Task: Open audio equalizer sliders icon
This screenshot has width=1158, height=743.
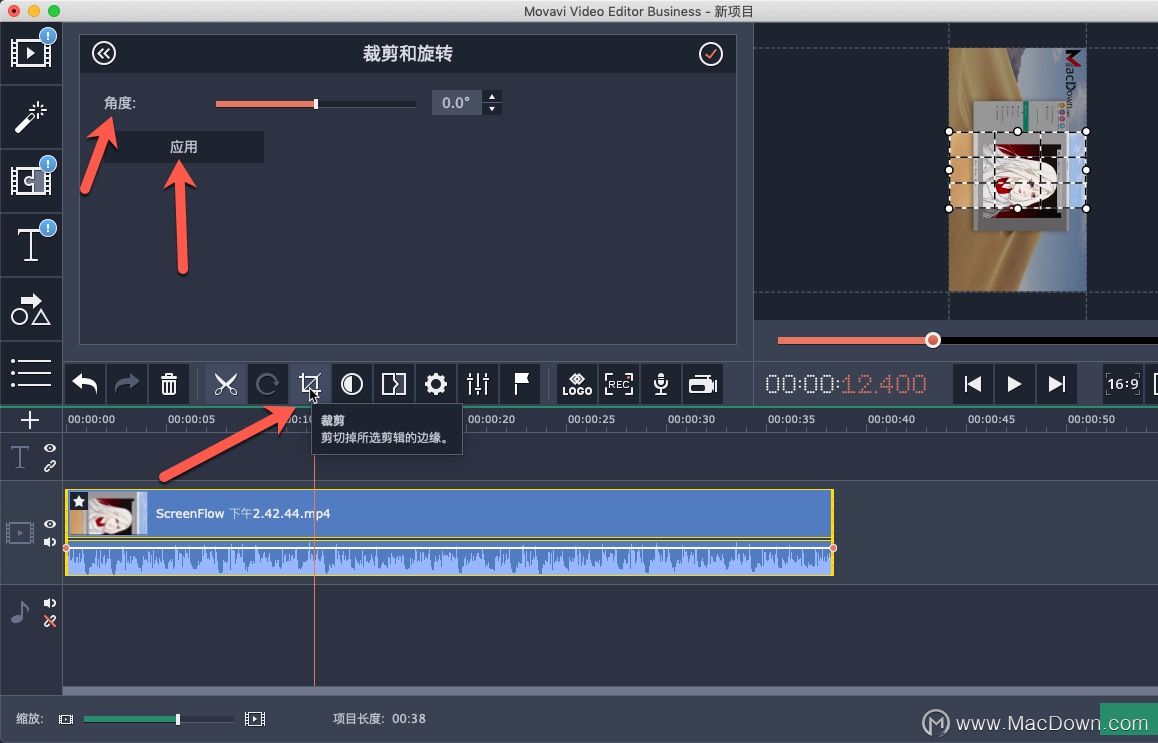Action: point(478,384)
